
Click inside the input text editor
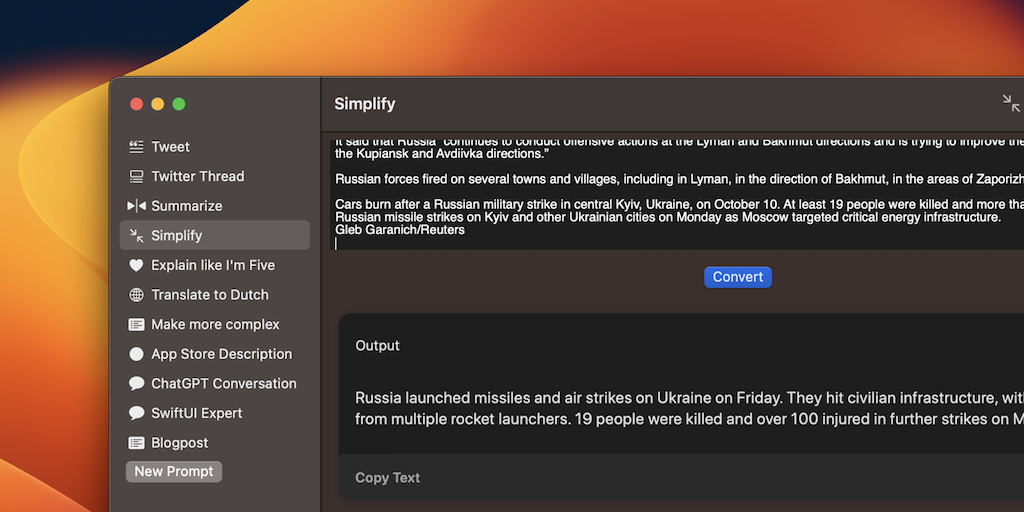coord(678,193)
